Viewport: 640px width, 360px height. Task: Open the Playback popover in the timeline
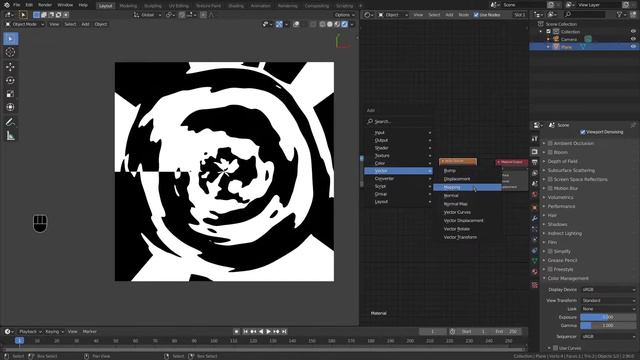pyautogui.click(x=30, y=331)
